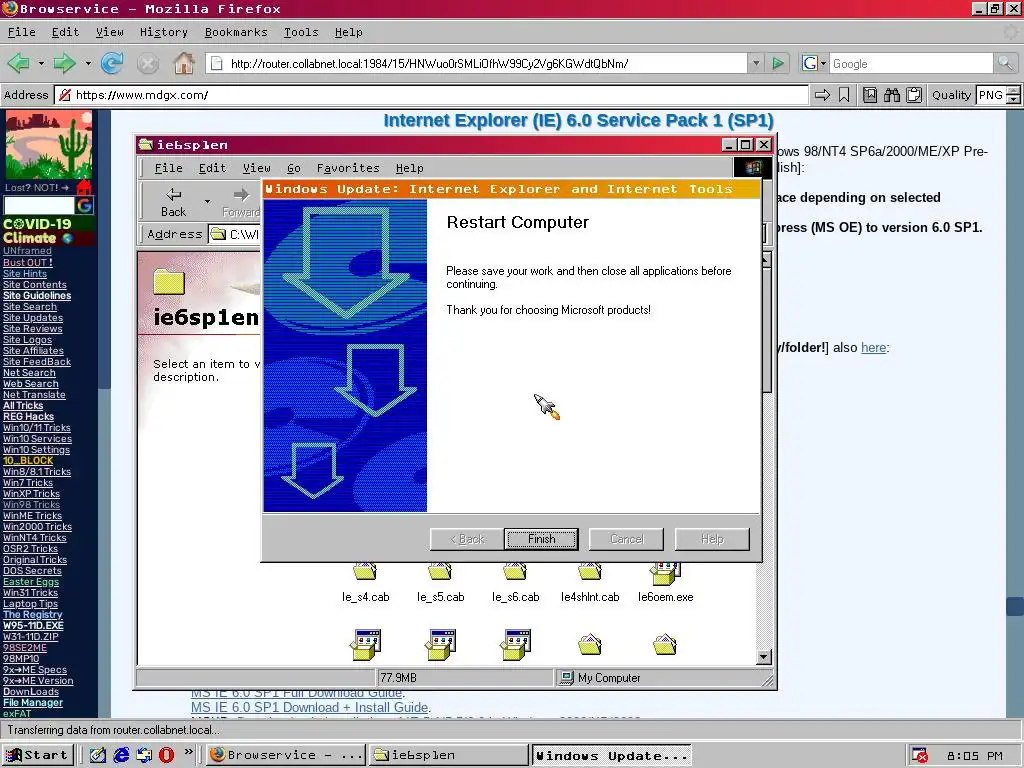This screenshot has height=768, width=1024.
Task: Click the Outlook Express quick launch icon
Action: pyautogui.click(x=144, y=755)
